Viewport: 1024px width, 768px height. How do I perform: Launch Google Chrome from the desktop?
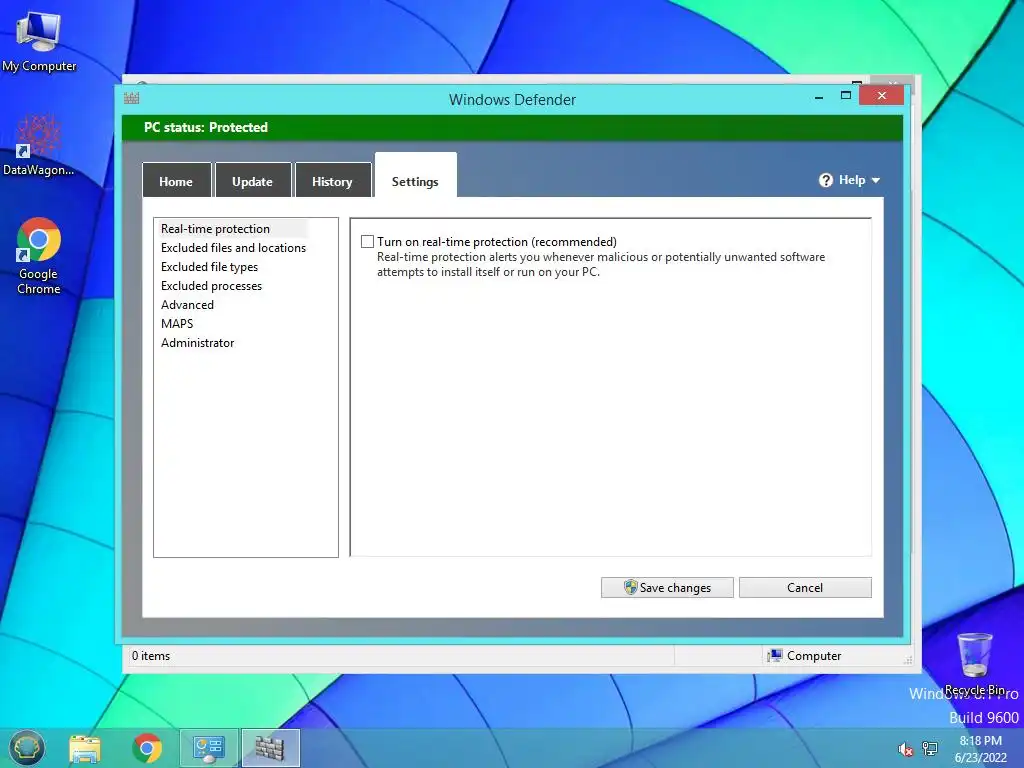tap(39, 255)
